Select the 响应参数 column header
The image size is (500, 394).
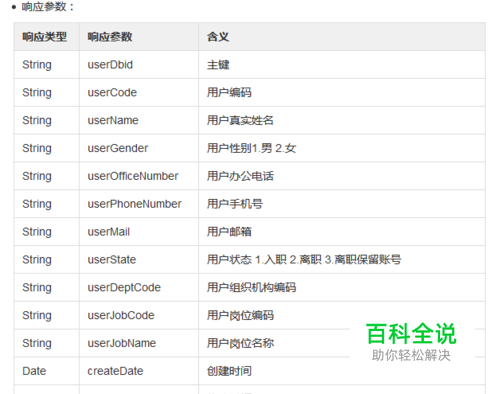pos(139,37)
